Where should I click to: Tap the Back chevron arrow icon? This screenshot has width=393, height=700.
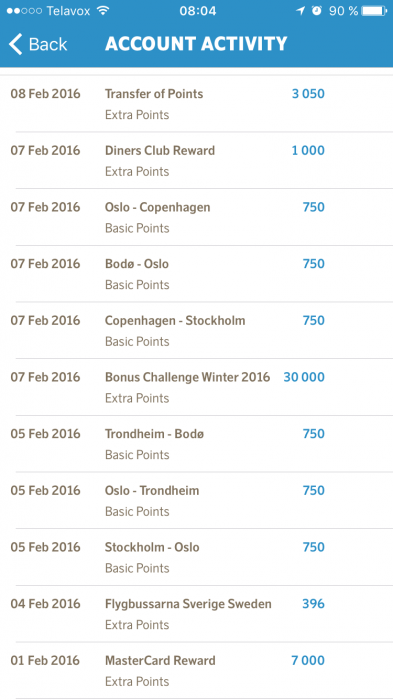point(15,44)
